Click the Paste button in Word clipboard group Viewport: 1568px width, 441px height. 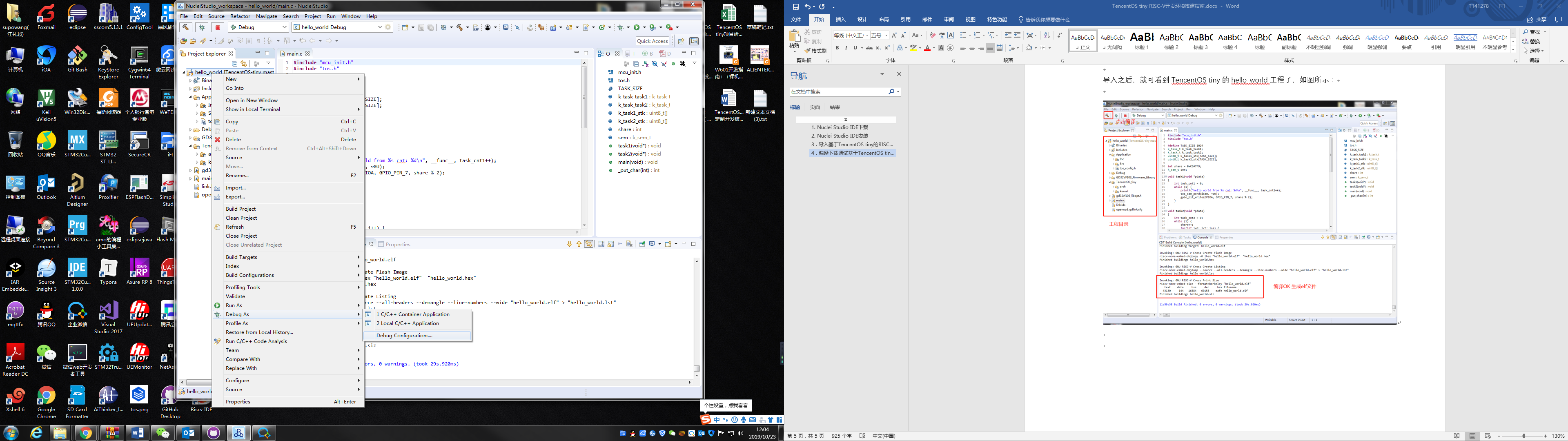click(x=794, y=40)
